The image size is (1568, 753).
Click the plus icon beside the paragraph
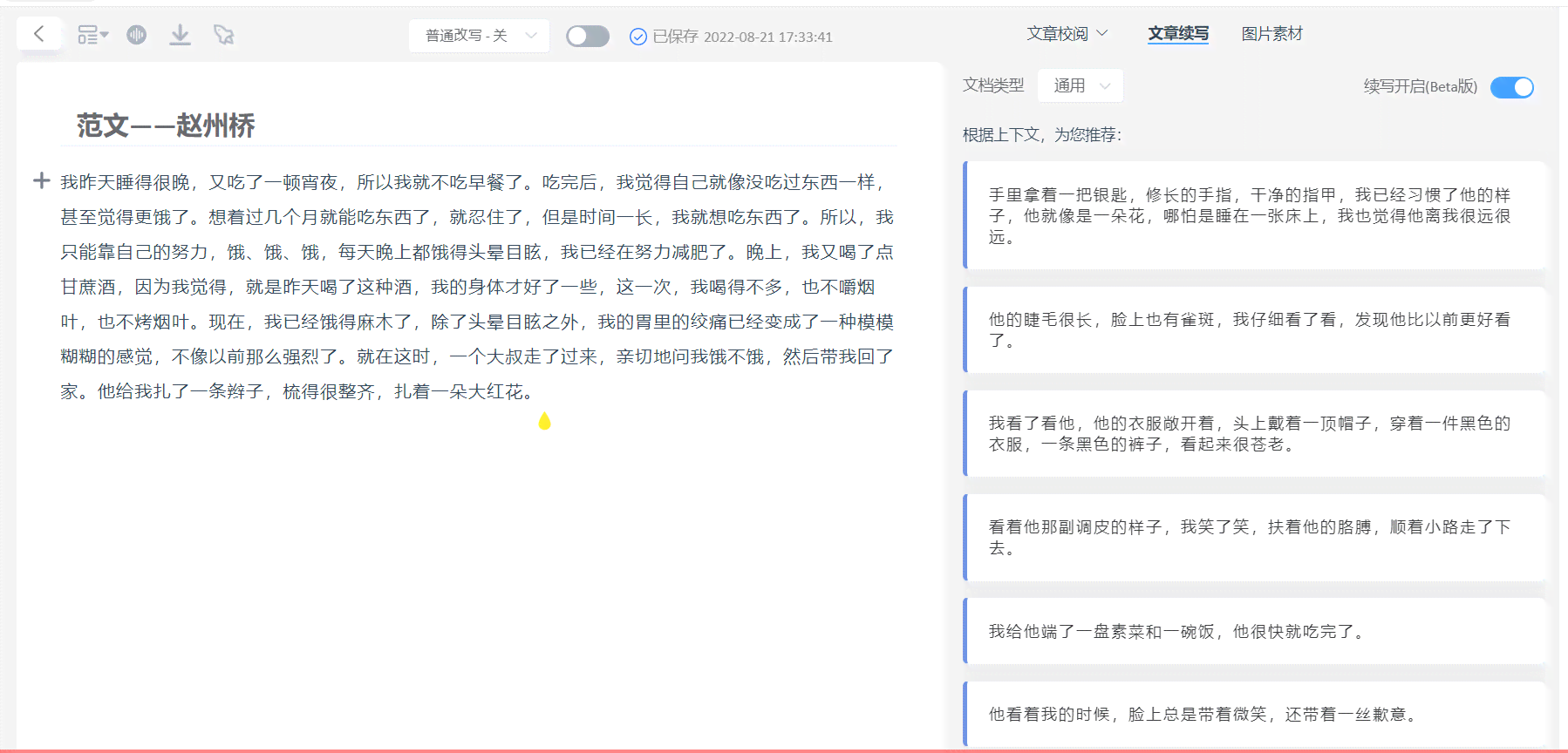pos(41,180)
